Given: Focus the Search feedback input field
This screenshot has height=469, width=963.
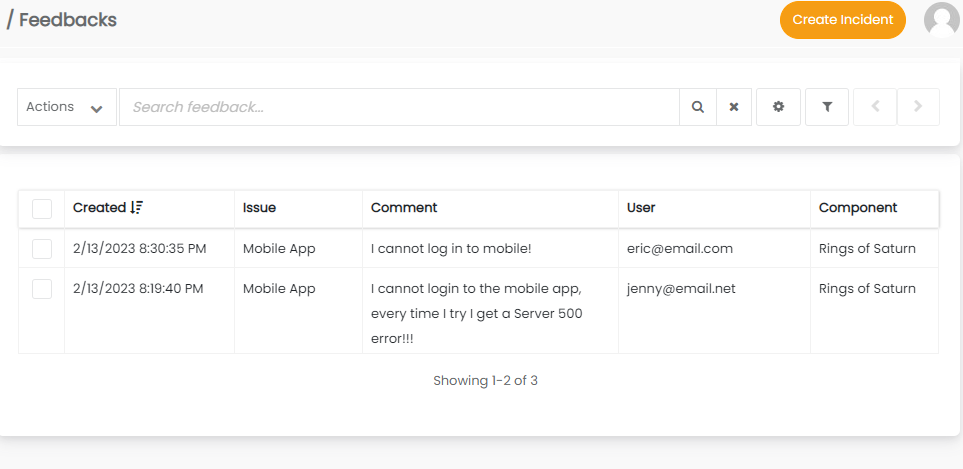Looking at the screenshot, I should (398, 107).
